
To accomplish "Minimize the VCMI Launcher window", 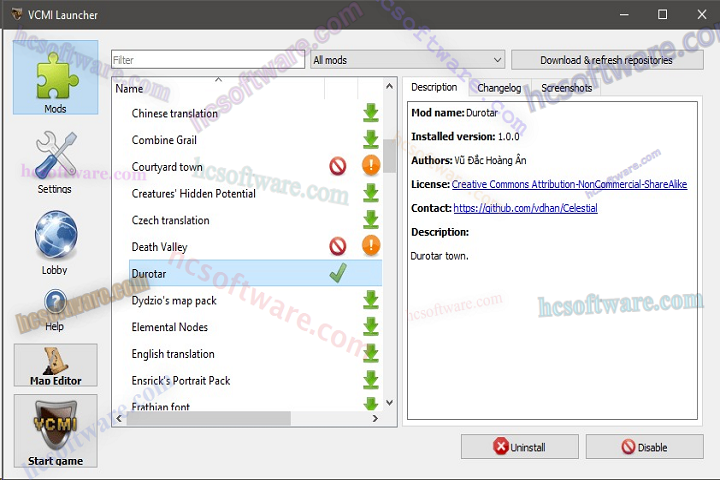I will click(624, 14).
